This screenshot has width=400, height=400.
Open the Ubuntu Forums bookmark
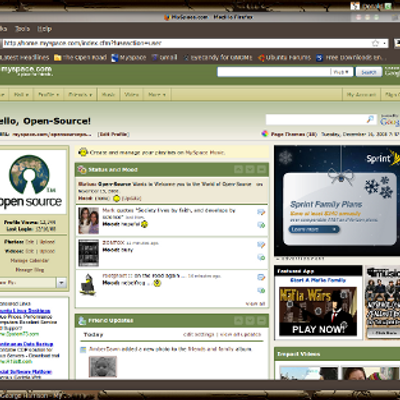tap(284, 58)
